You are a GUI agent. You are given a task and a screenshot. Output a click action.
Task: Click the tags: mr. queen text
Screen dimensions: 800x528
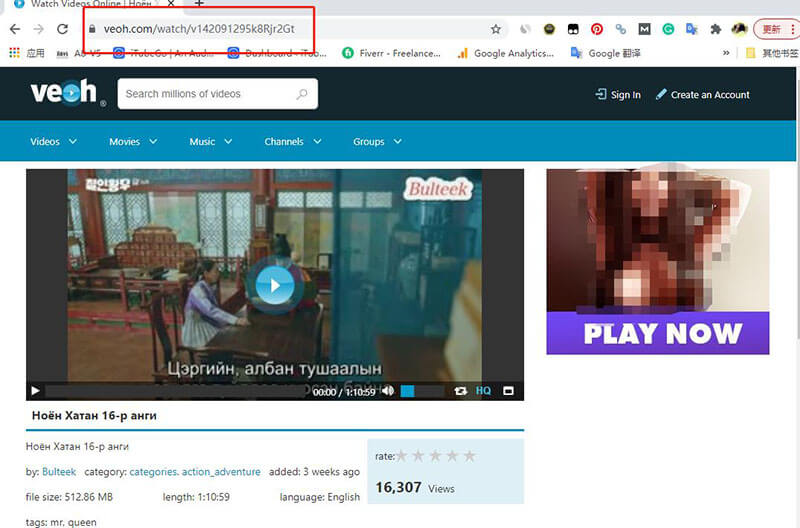(61, 522)
